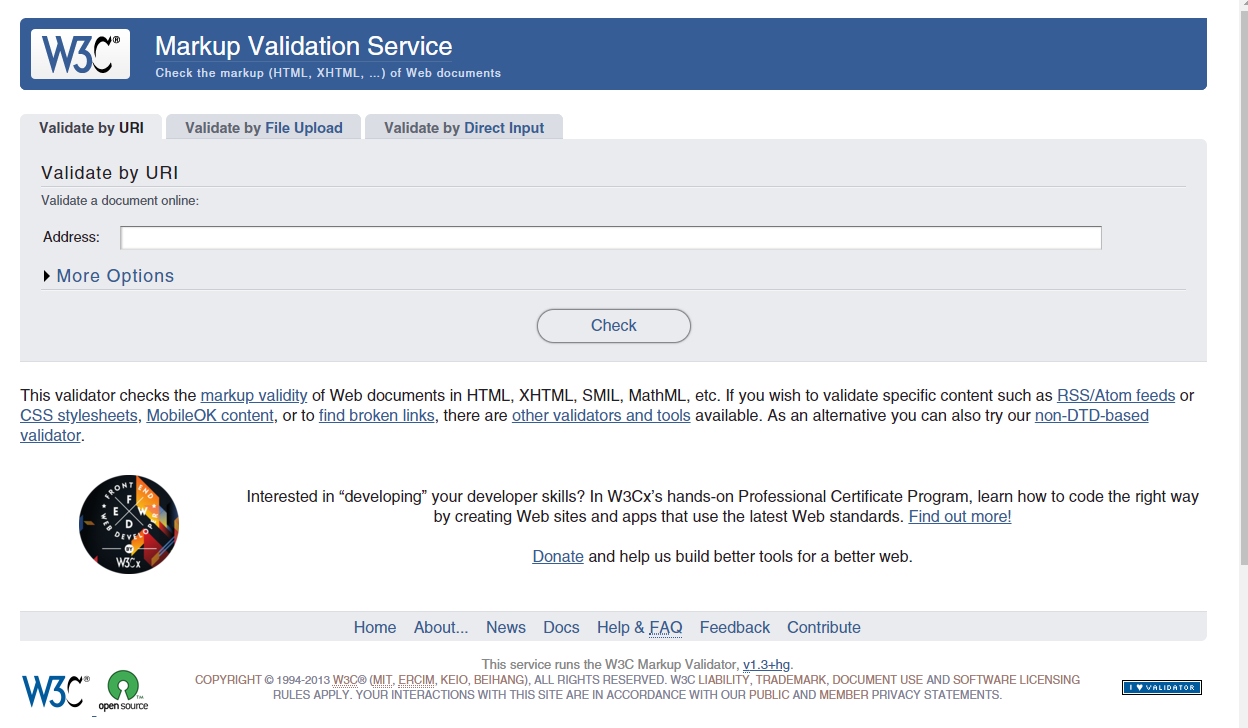The height and width of the screenshot is (728, 1248).
Task: Open the non-DTD-based validator link
Action: tap(1092, 415)
